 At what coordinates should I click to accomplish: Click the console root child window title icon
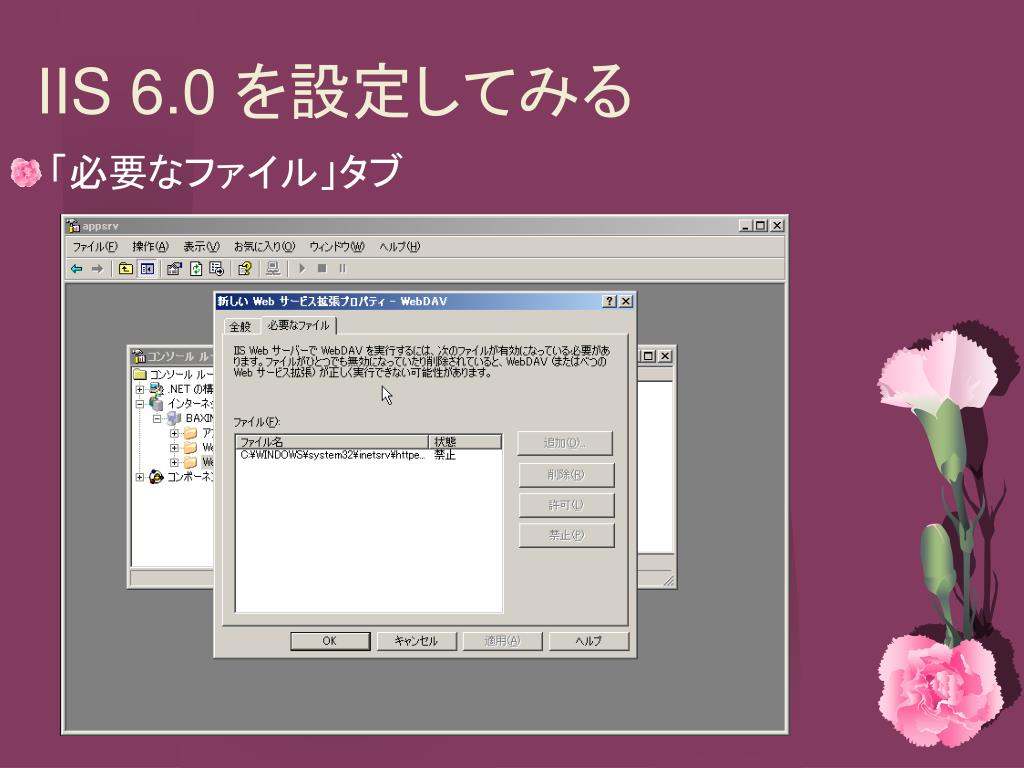click(x=138, y=356)
